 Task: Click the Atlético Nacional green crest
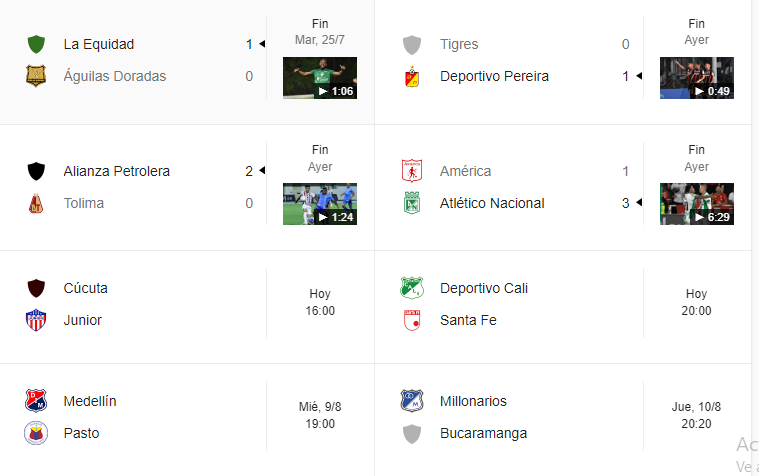[412, 203]
